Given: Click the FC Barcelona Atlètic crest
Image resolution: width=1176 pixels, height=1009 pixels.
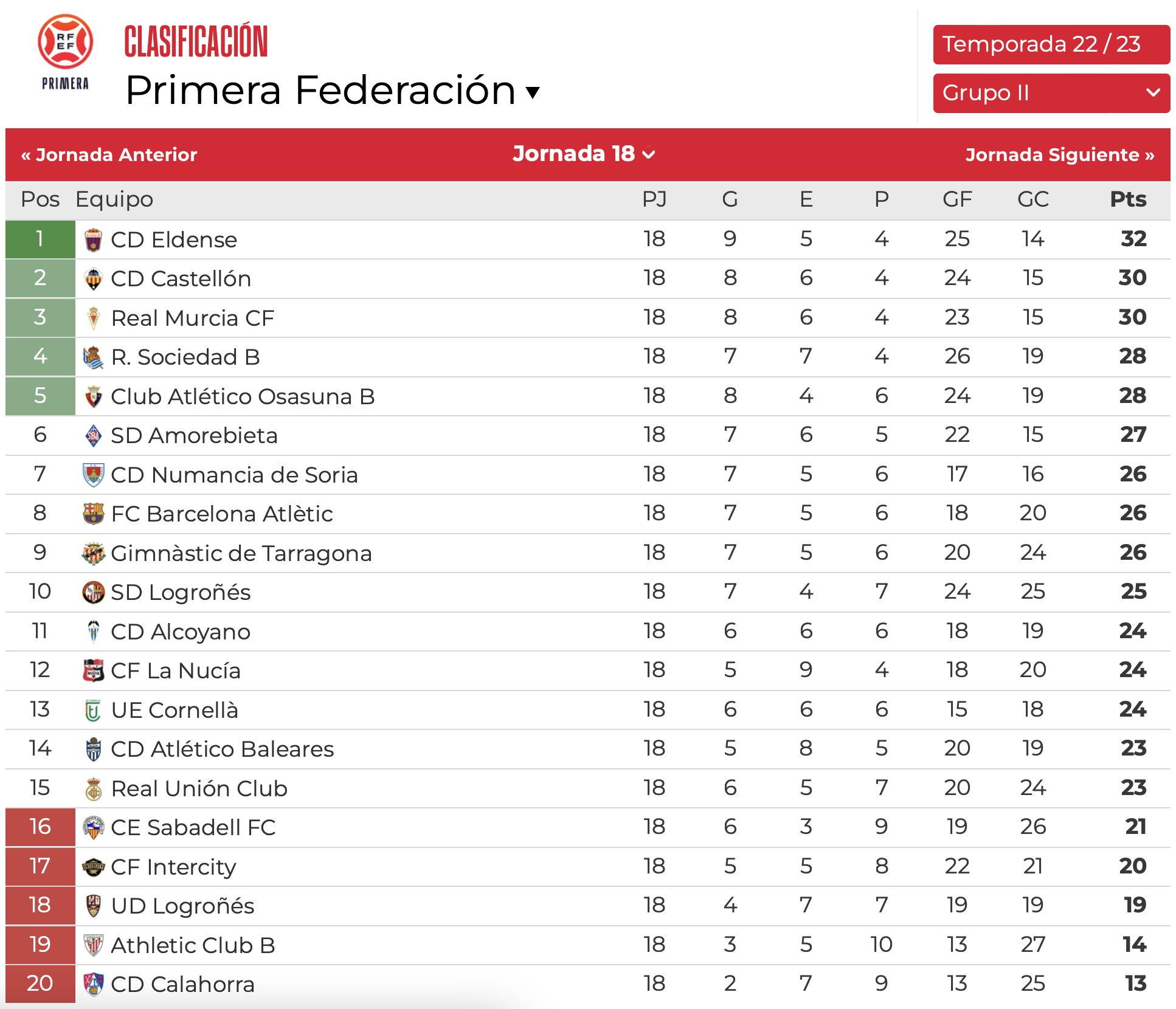Looking at the screenshot, I should pos(93,514).
